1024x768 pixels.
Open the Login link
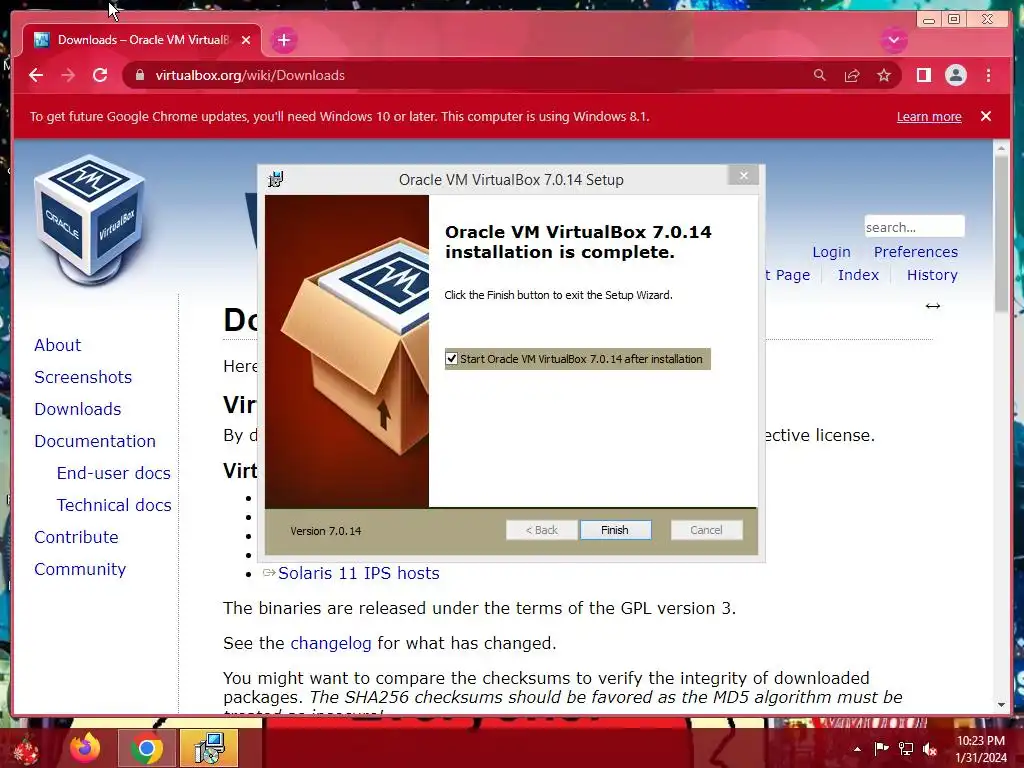[x=831, y=251]
